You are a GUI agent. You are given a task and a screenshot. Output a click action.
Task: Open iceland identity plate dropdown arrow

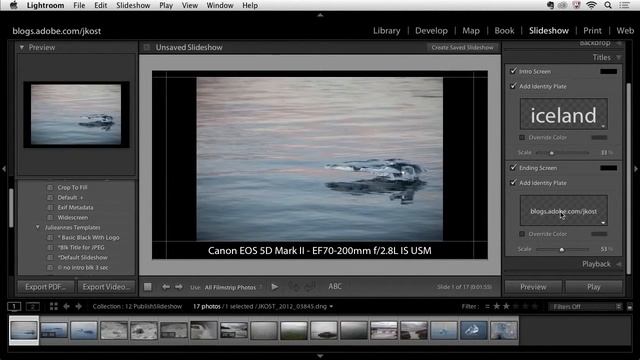pos(603,126)
